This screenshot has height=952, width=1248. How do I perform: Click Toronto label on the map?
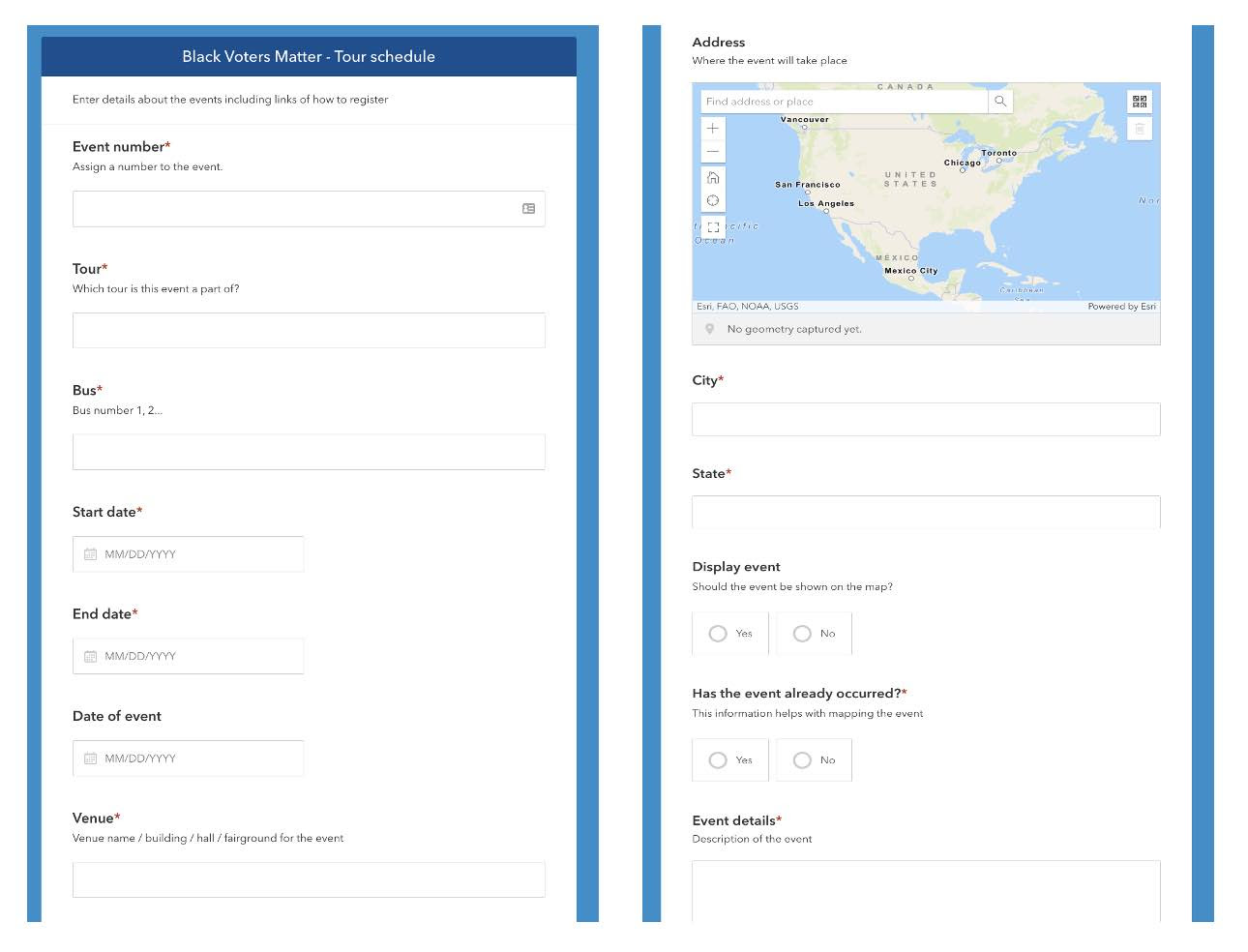click(999, 153)
